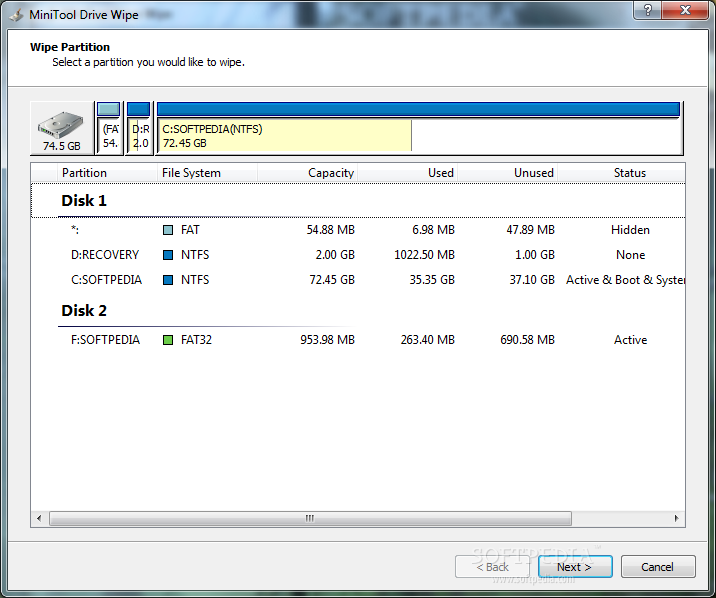Click the disabled Back button
The image size is (716, 598).
coord(492,567)
